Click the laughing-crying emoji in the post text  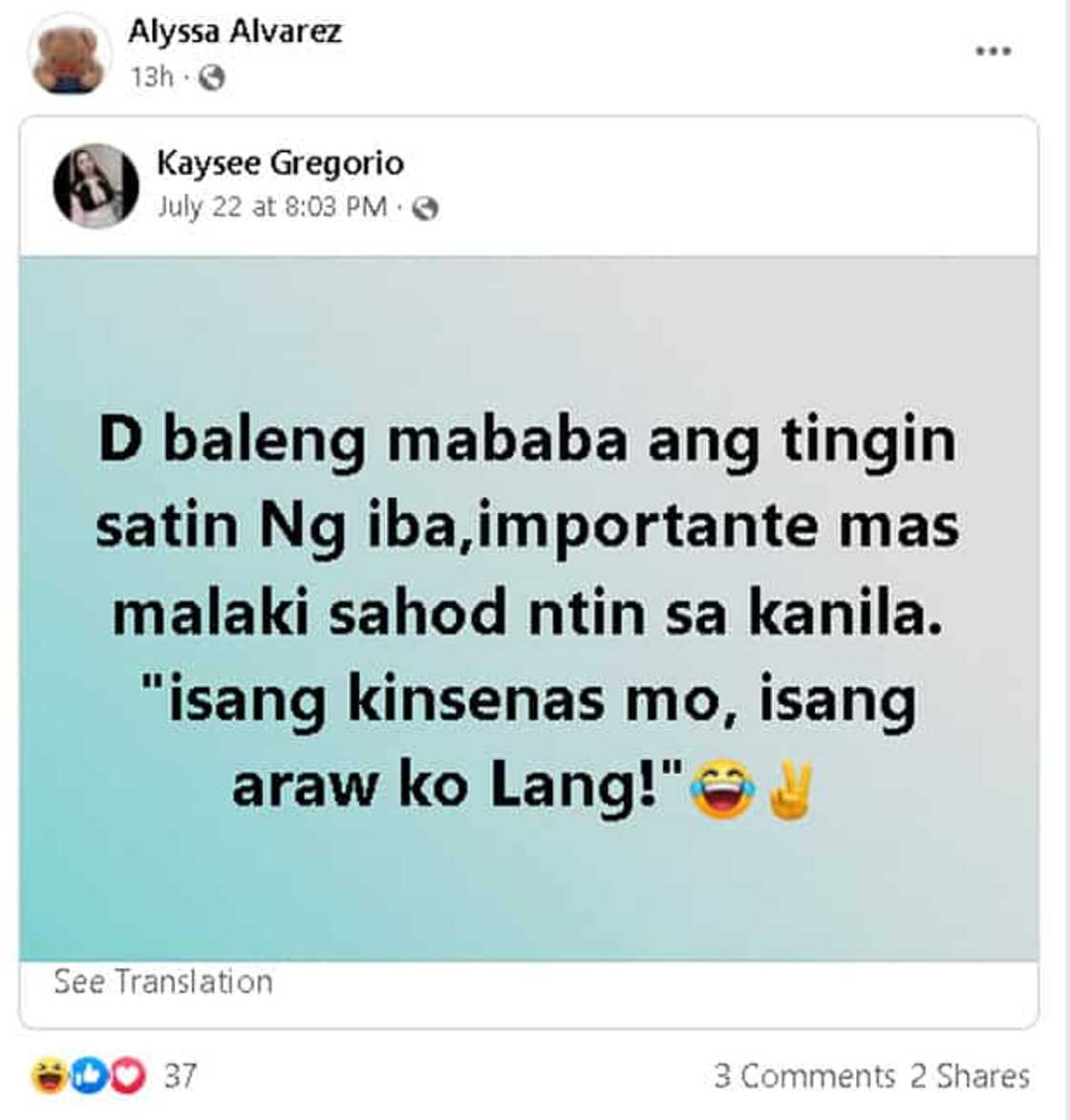tap(721, 788)
